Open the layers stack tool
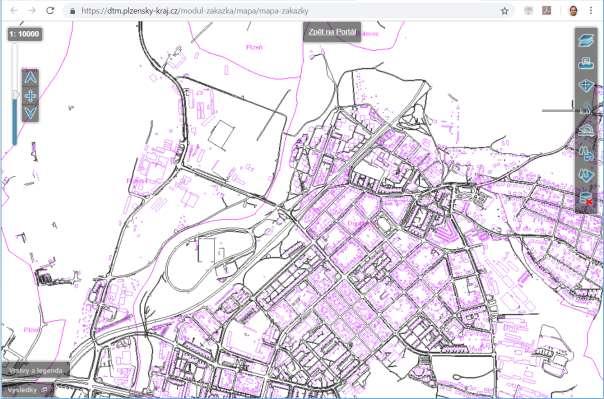604x399 pixels. pos(586,40)
